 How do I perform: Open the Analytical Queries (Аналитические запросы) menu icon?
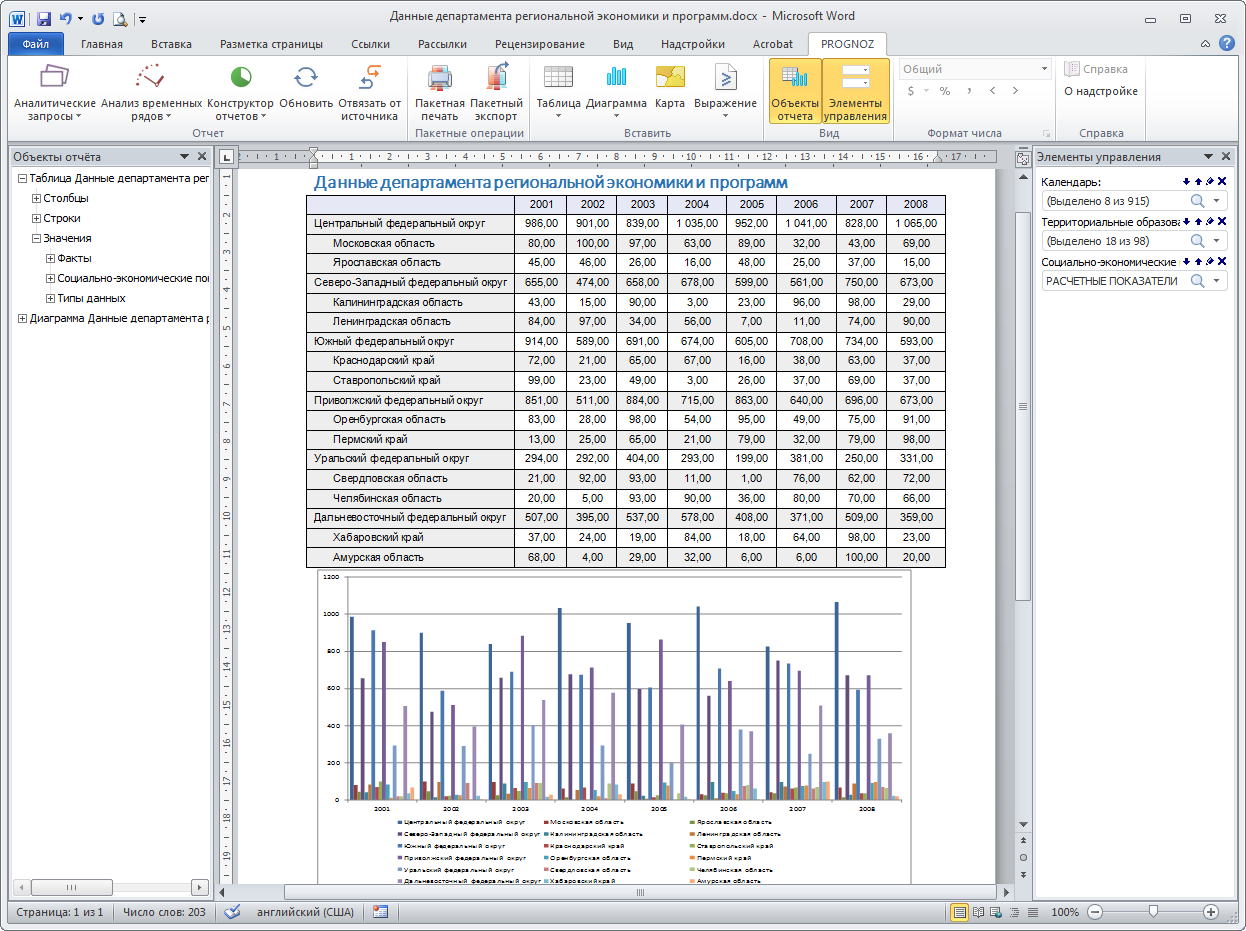(54, 78)
